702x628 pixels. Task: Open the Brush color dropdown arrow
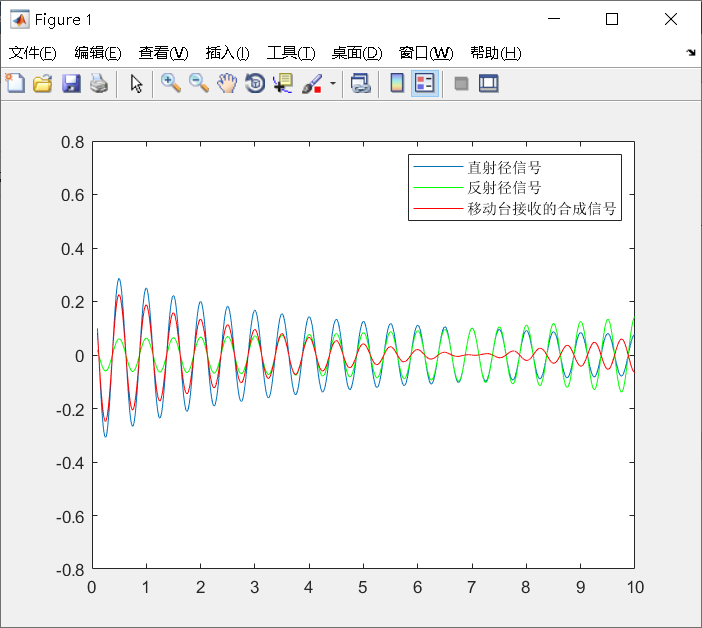(x=333, y=84)
